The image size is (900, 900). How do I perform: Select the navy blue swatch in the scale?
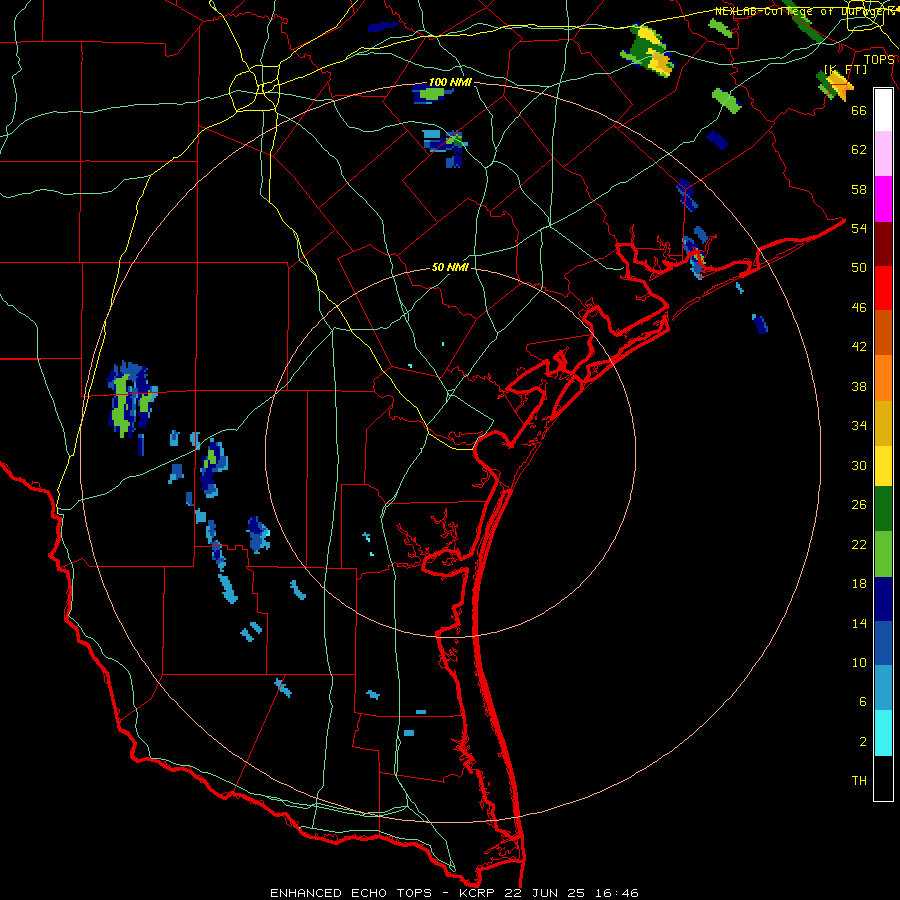tap(883, 599)
